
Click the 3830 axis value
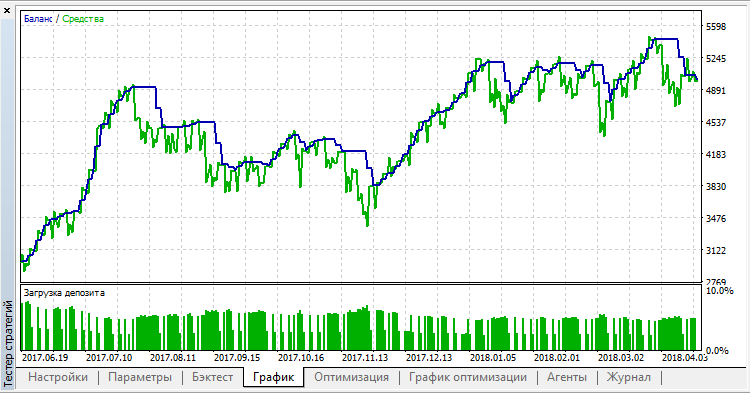point(716,187)
